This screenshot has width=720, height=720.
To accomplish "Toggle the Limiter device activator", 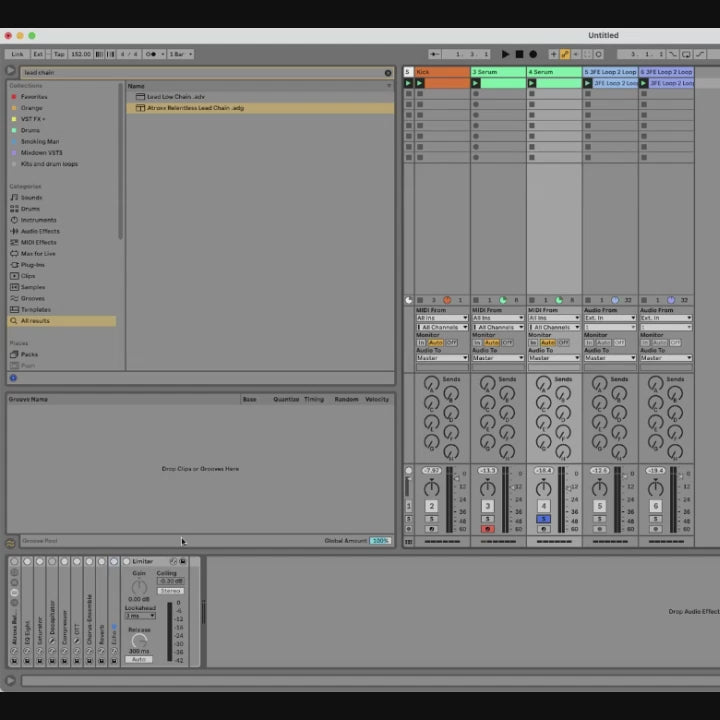I will tap(127, 561).
